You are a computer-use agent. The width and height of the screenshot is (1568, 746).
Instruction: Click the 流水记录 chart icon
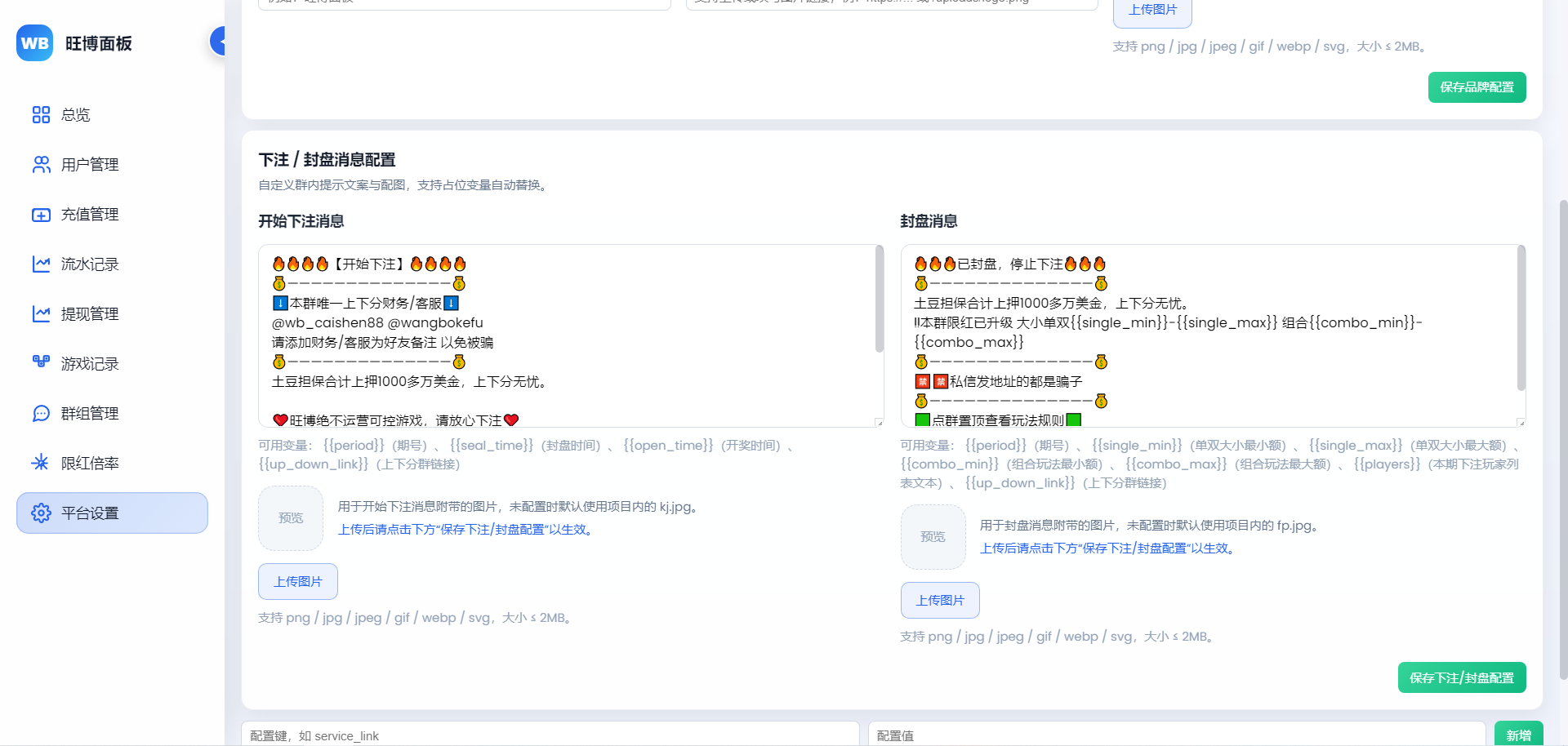[x=41, y=264]
